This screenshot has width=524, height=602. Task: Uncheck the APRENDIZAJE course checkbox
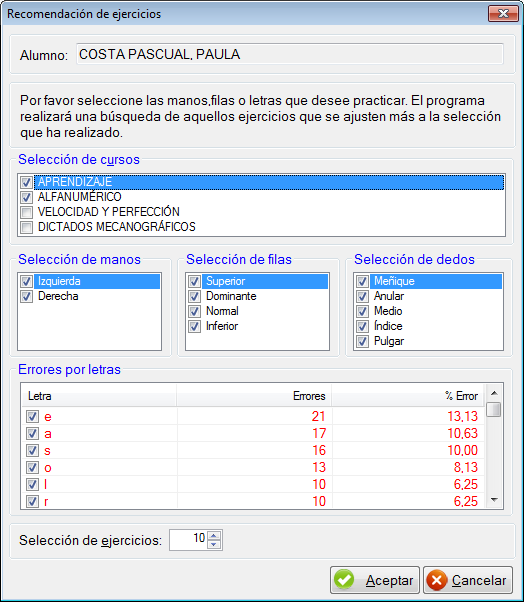click(26, 182)
